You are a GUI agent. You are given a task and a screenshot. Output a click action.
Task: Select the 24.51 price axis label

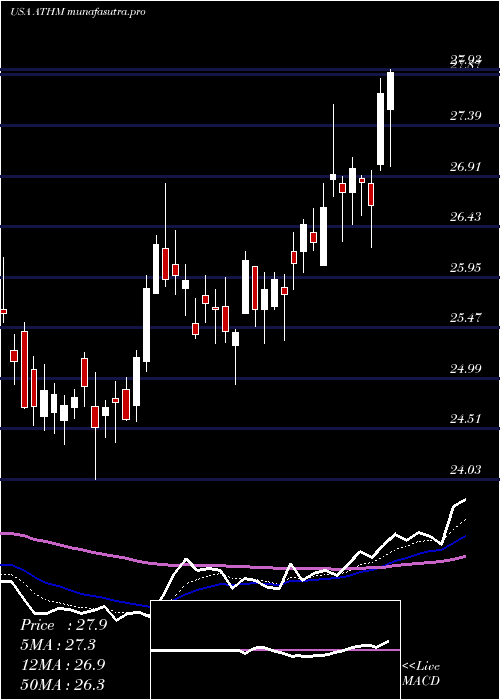tap(465, 419)
